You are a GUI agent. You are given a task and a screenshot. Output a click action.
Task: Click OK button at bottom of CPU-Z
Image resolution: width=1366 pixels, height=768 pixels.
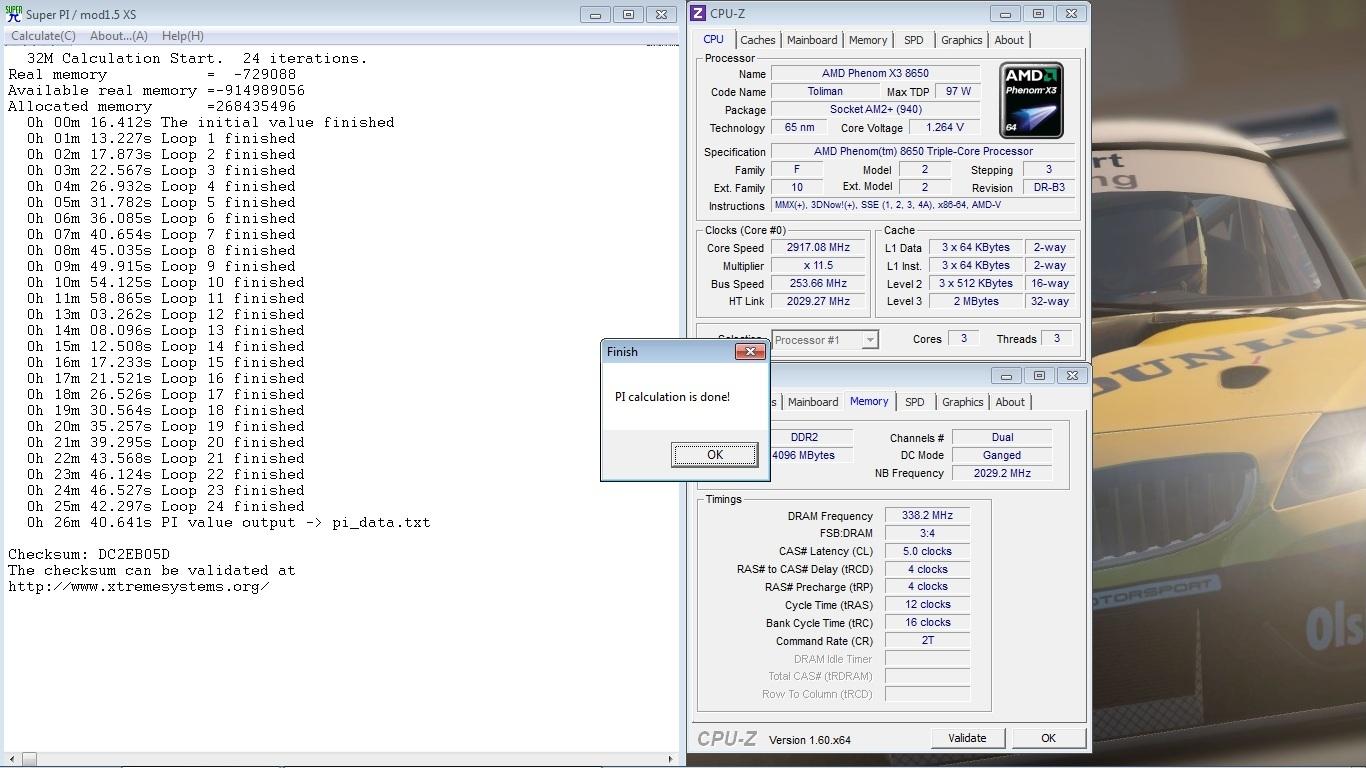[1048, 738]
